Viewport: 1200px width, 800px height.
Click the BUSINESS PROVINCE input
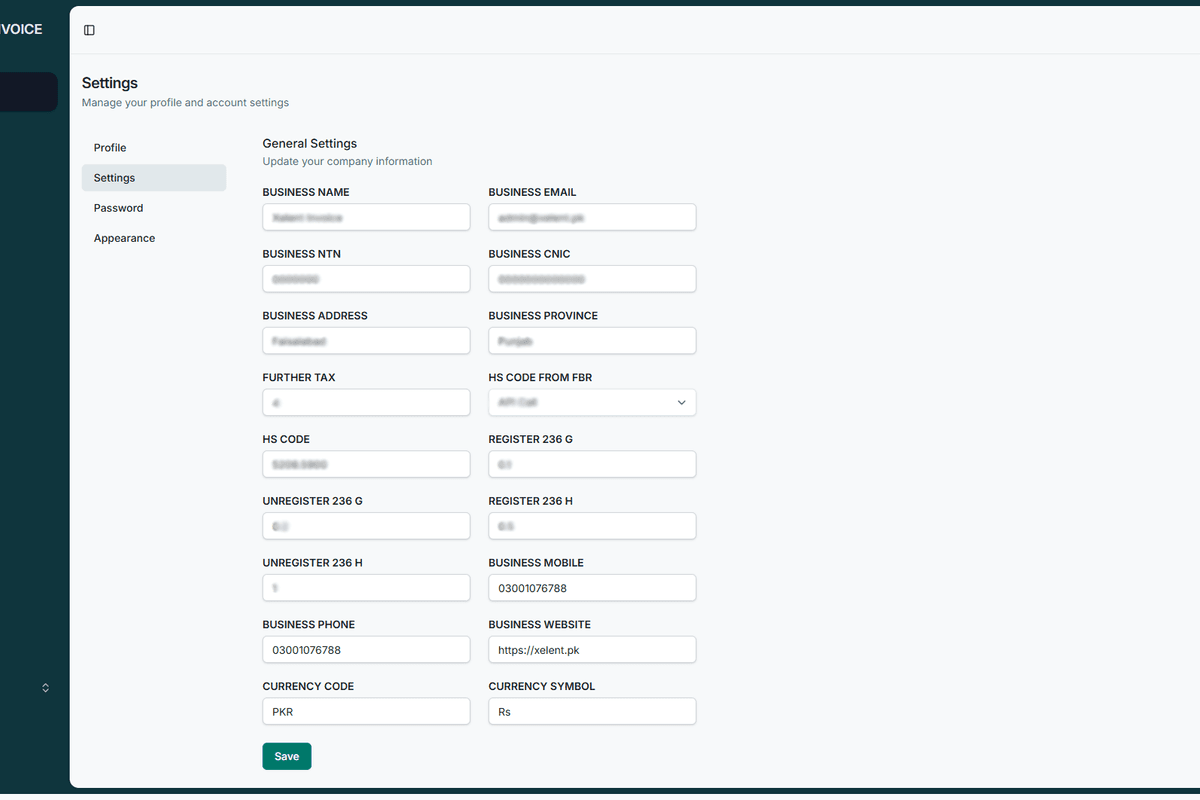click(592, 340)
